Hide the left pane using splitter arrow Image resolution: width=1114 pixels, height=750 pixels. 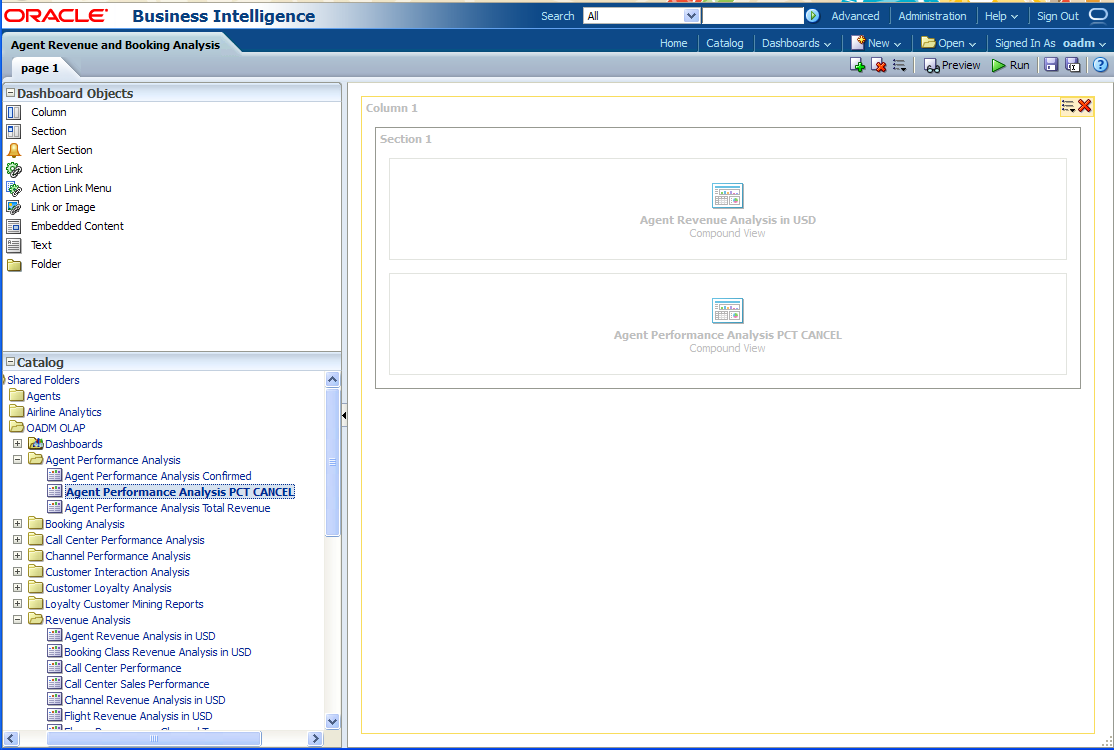tap(345, 415)
